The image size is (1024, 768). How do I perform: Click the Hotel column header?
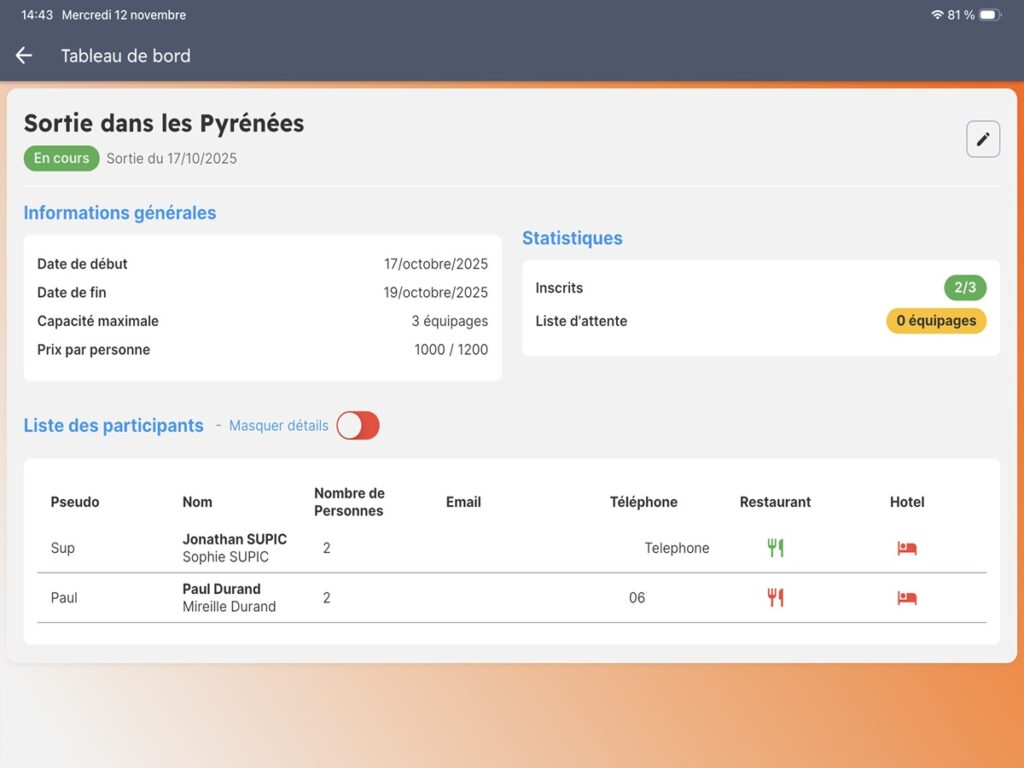[x=907, y=502]
